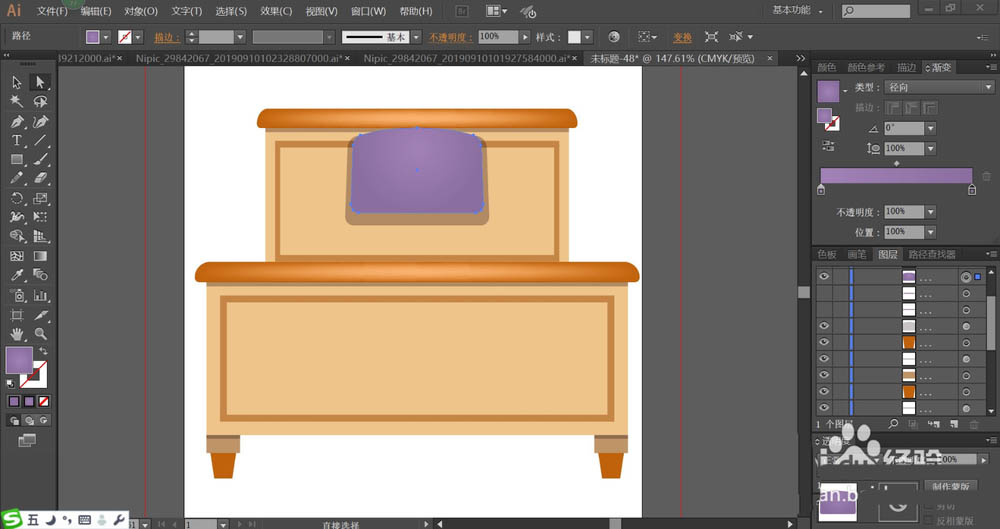Screen dimensions: 1000x529
Task: Select the Eyedropper tool
Action: click(x=17, y=275)
